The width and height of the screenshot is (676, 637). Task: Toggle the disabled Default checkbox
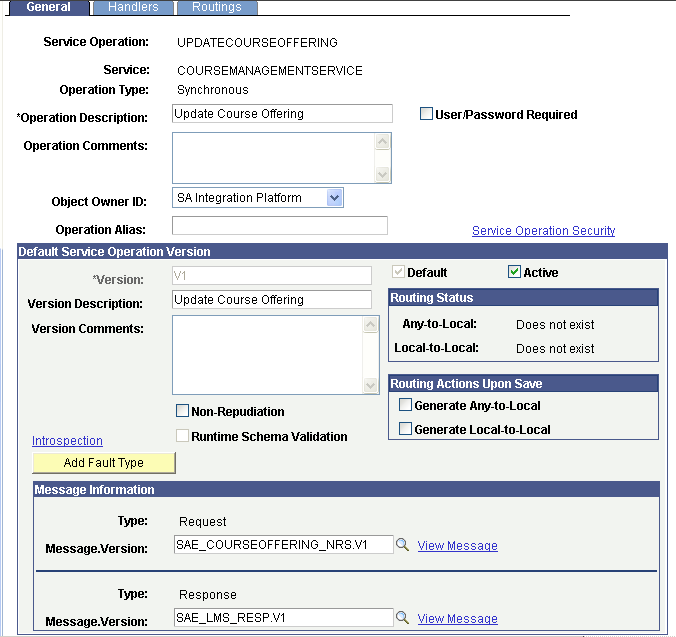[398, 272]
